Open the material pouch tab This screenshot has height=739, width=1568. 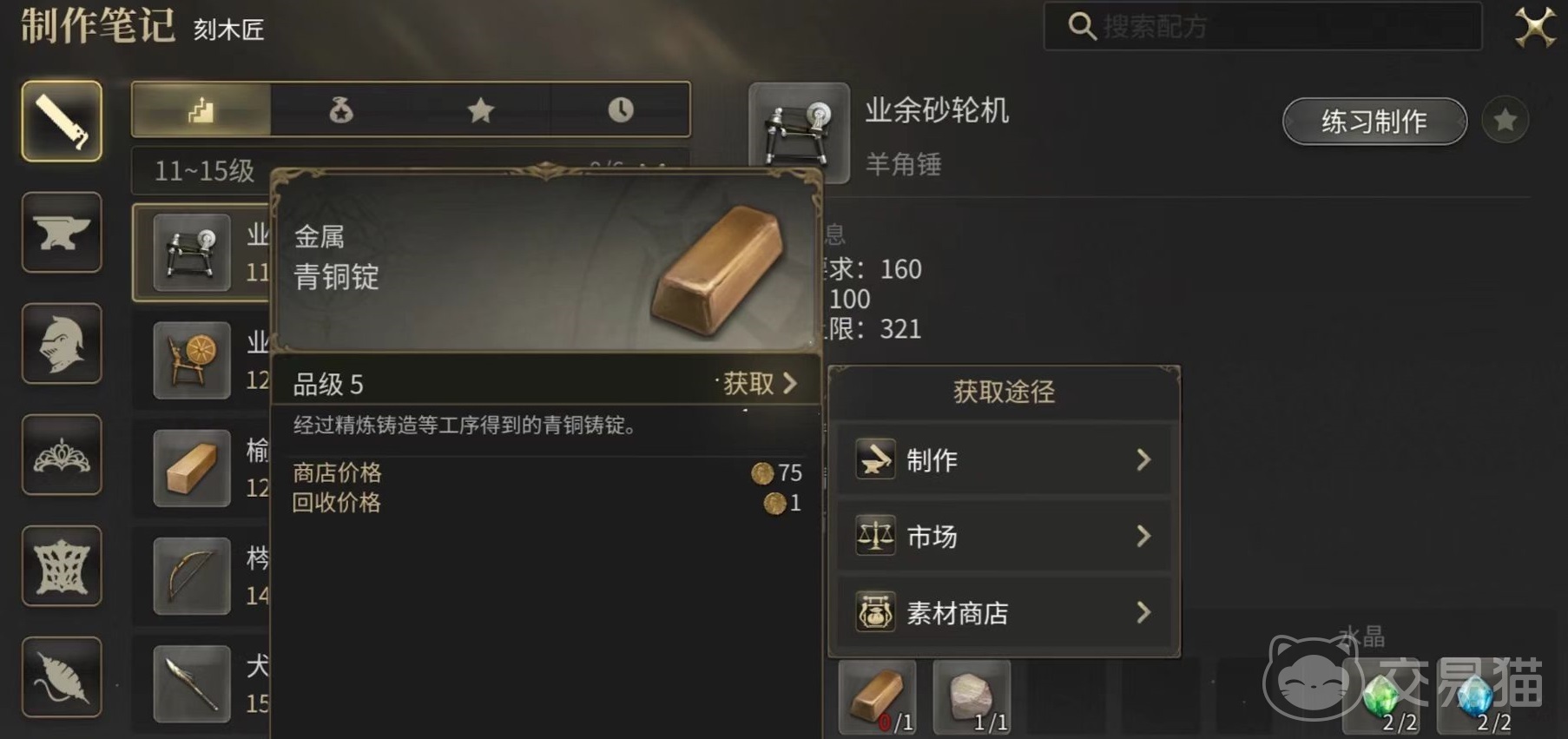pyautogui.click(x=341, y=109)
